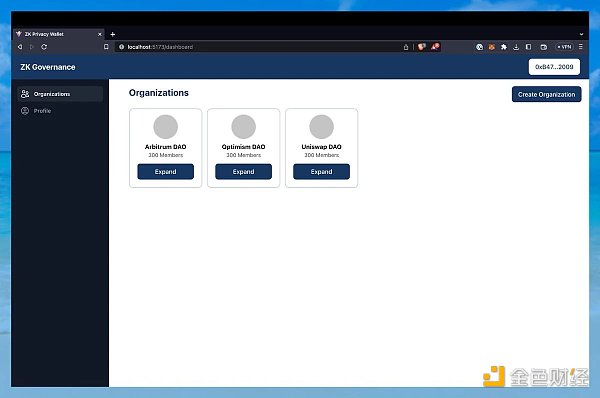Toggle the browser sidebar panel icon
Screen dimensions: 600x398
528,47
